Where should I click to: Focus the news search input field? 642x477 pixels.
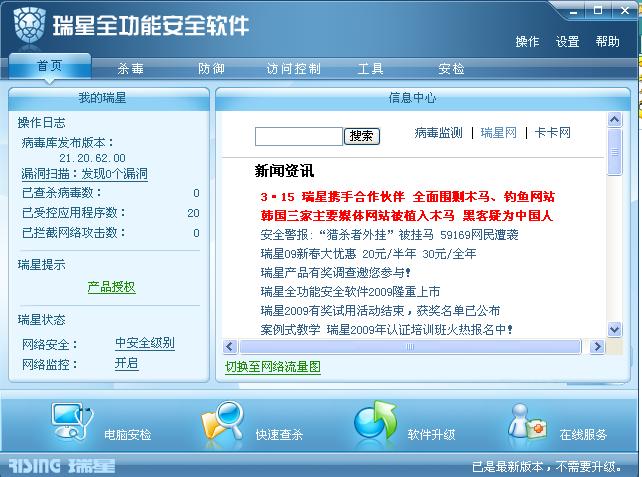[x=298, y=136]
